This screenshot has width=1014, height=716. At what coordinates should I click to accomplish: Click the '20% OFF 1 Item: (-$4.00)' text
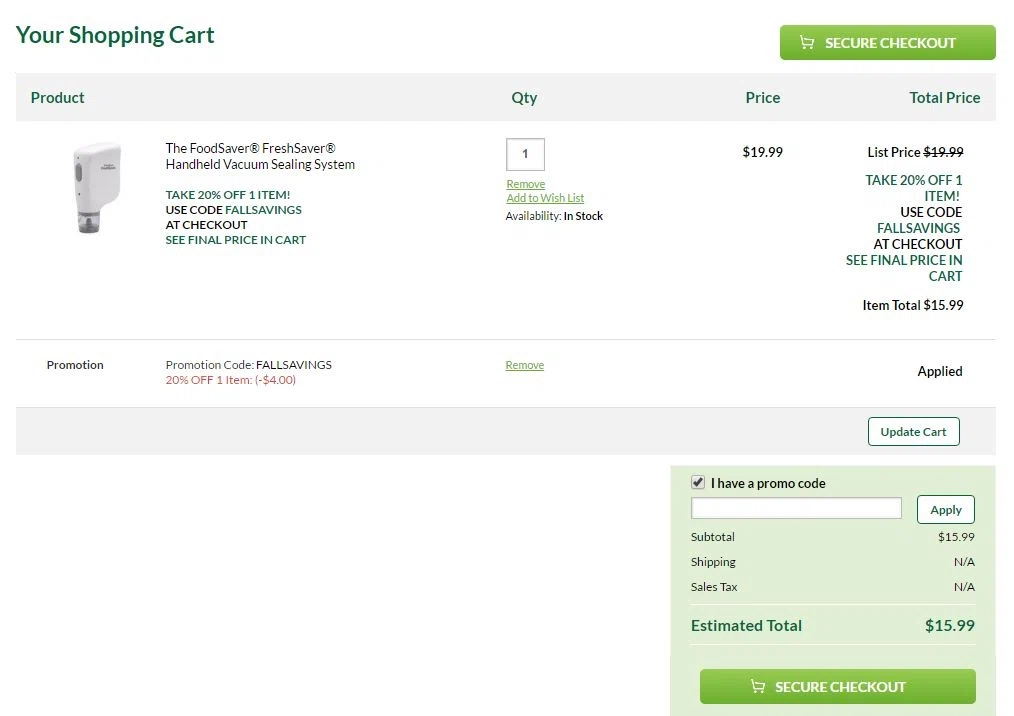point(230,380)
